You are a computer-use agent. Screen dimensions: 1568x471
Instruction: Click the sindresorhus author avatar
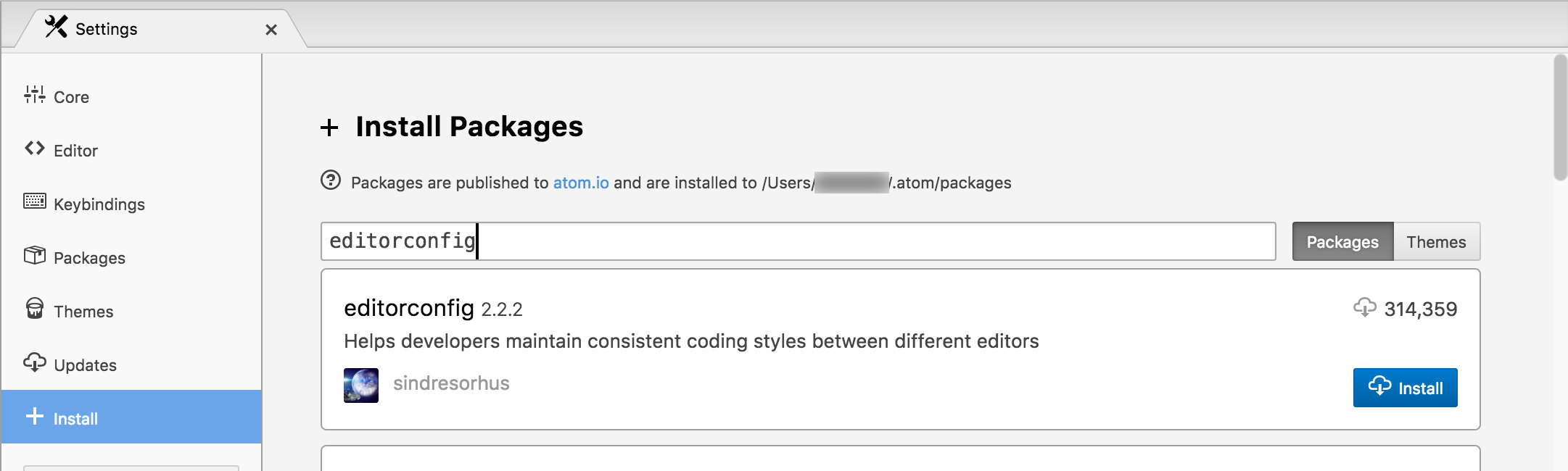point(361,385)
